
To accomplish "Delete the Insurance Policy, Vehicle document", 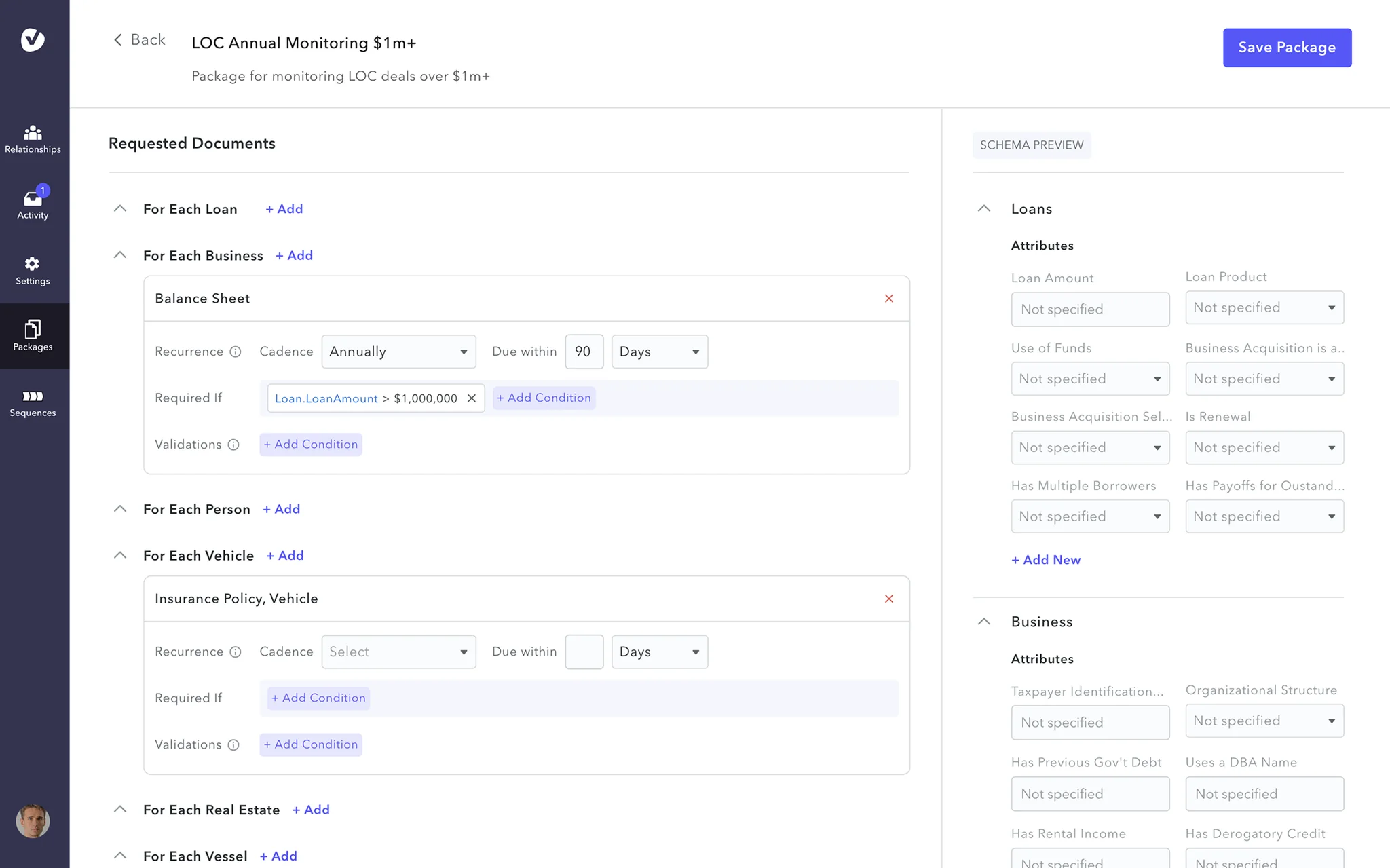I will [x=889, y=599].
